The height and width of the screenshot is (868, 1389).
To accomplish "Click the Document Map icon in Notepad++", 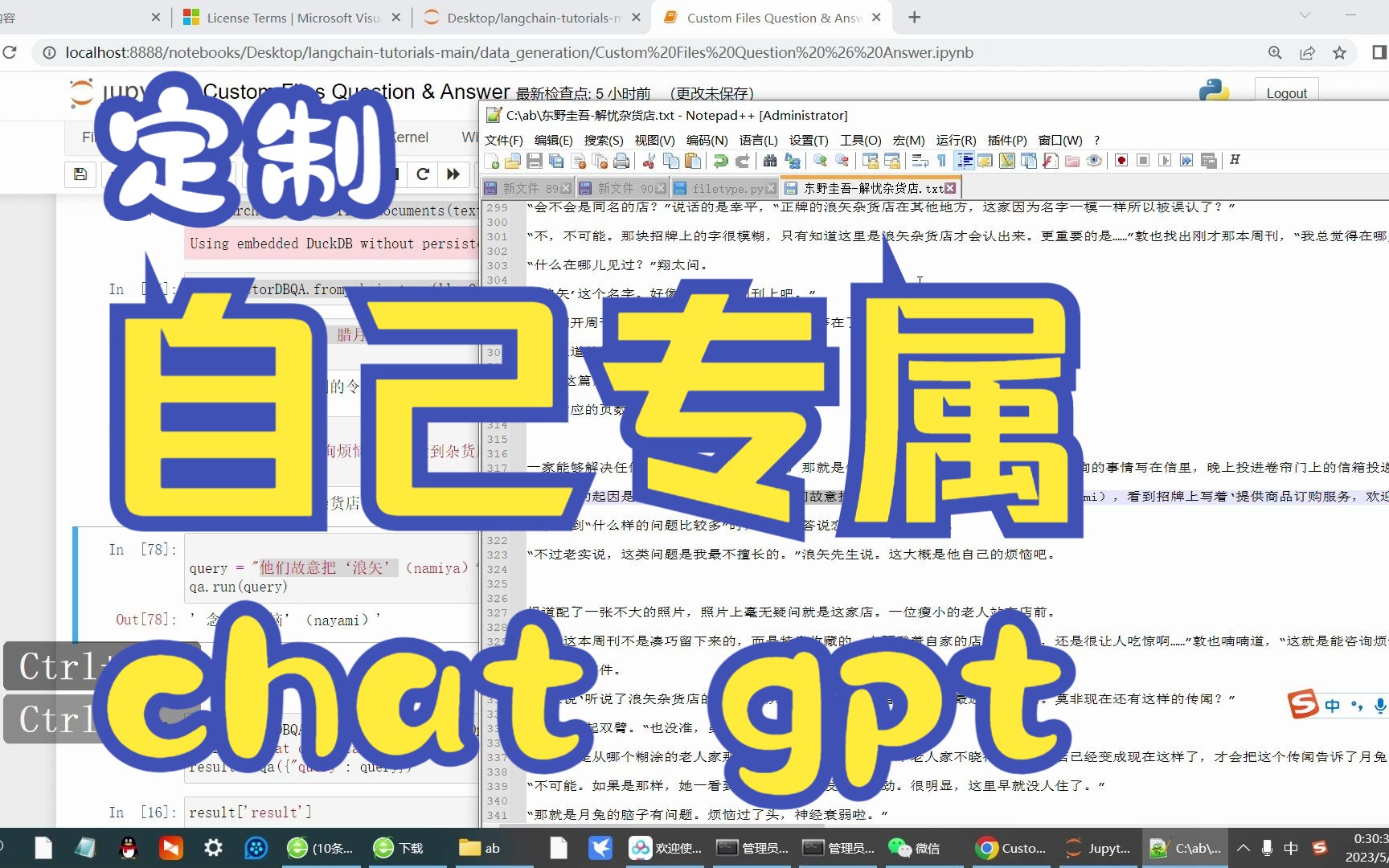I will click(1007, 161).
